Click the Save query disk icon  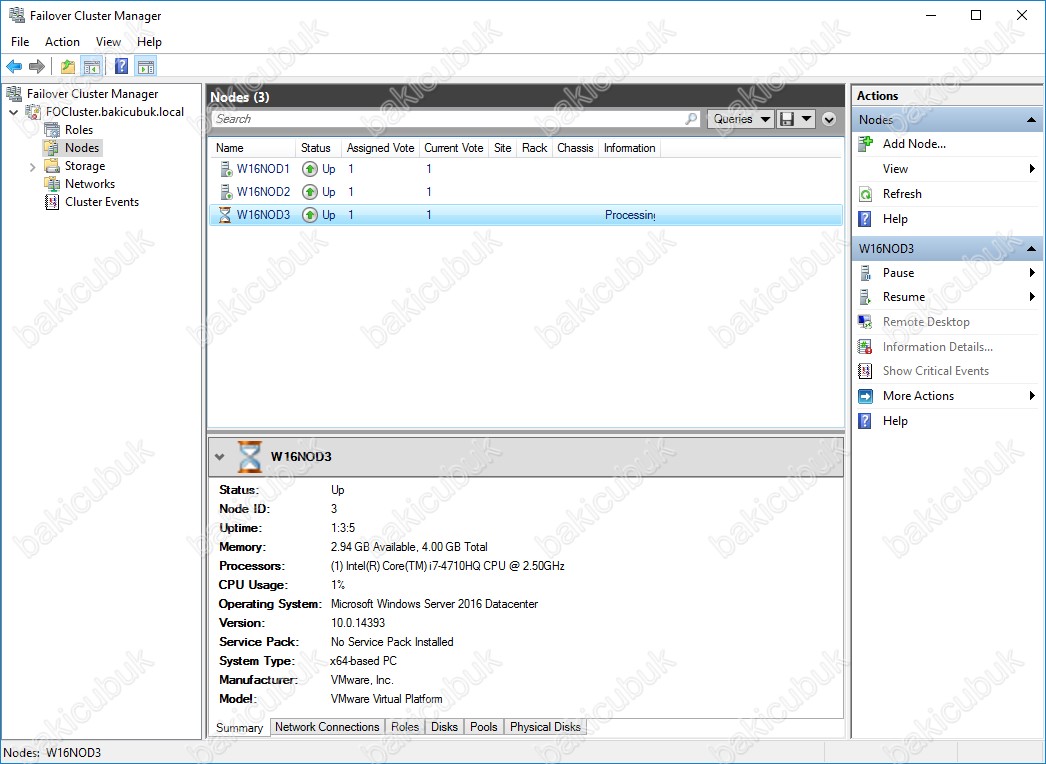tap(787, 119)
